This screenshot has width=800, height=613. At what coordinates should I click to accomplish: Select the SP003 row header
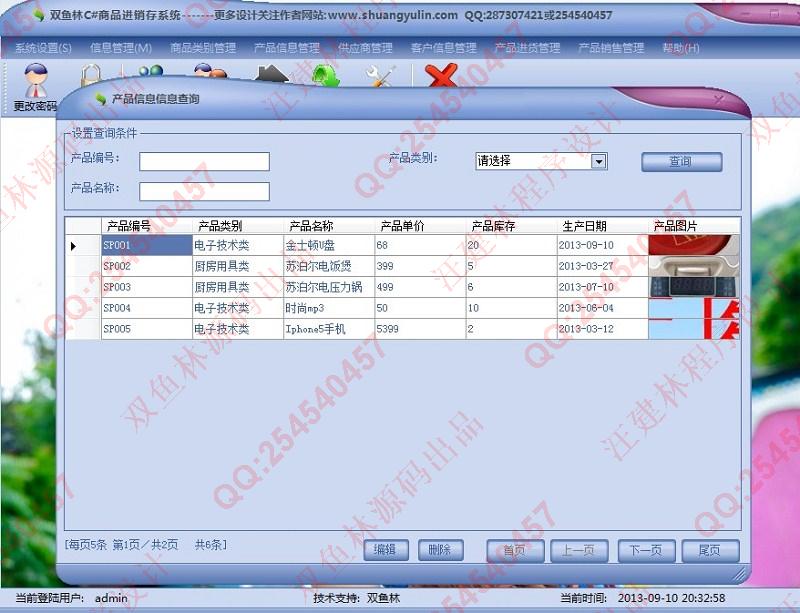(x=83, y=287)
